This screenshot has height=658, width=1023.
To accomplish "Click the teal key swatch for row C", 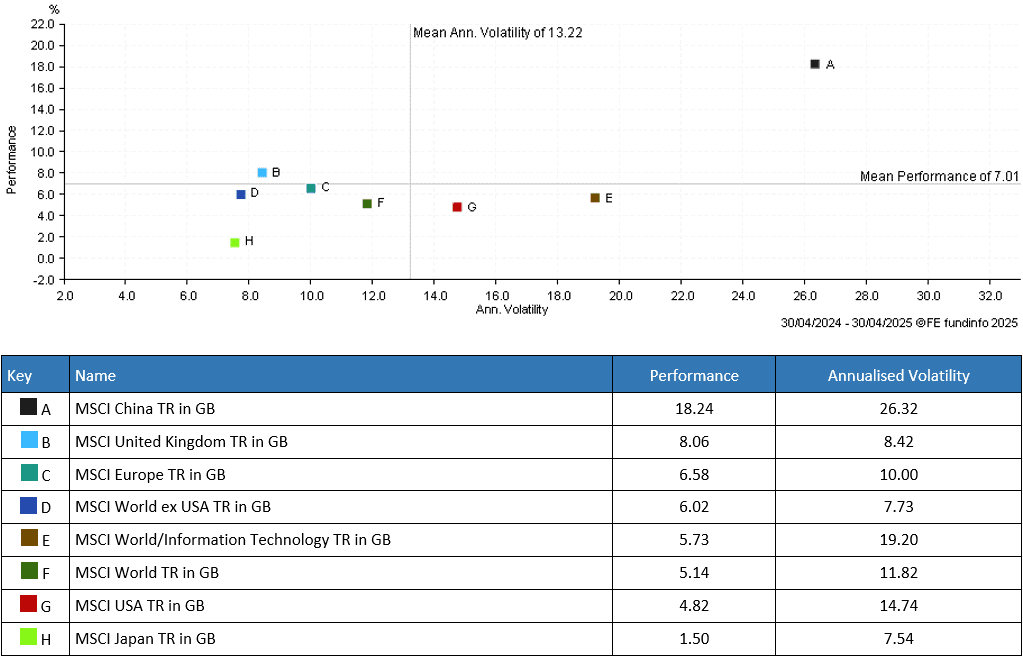I will click(x=29, y=472).
